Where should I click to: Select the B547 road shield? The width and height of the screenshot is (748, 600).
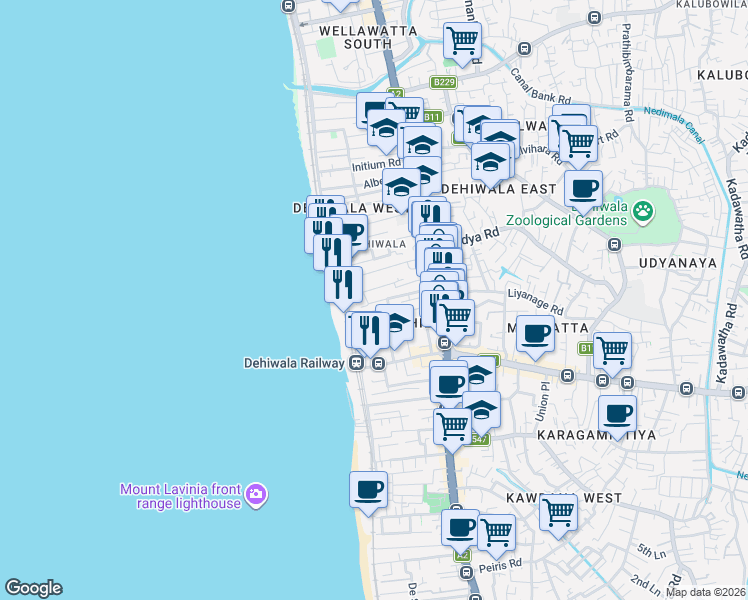[481, 439]
